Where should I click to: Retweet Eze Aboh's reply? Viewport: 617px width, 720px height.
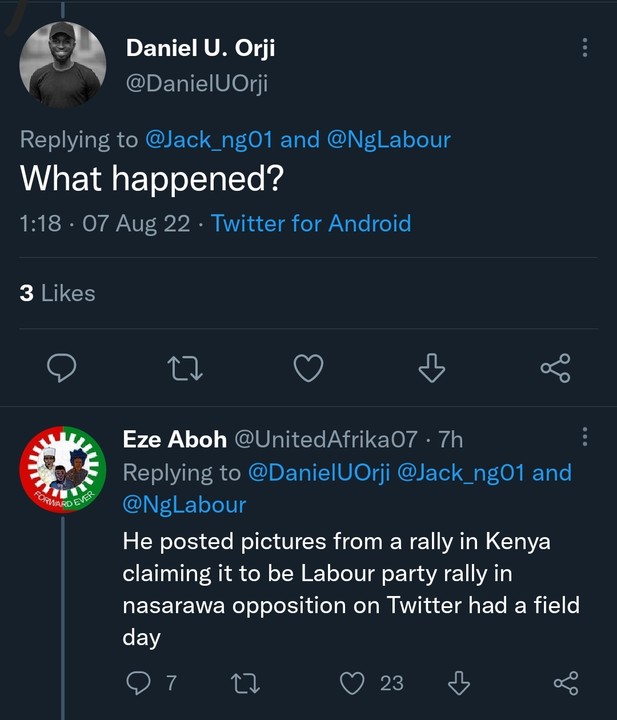point(243,683)
